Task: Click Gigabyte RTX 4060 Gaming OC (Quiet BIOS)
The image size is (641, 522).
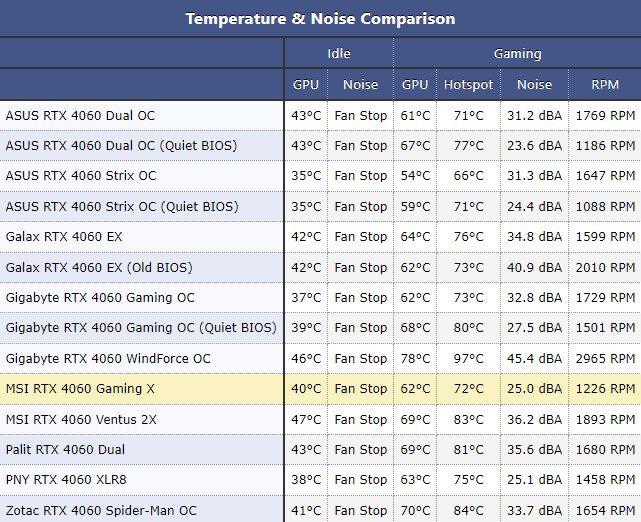Action: (141, 328)
